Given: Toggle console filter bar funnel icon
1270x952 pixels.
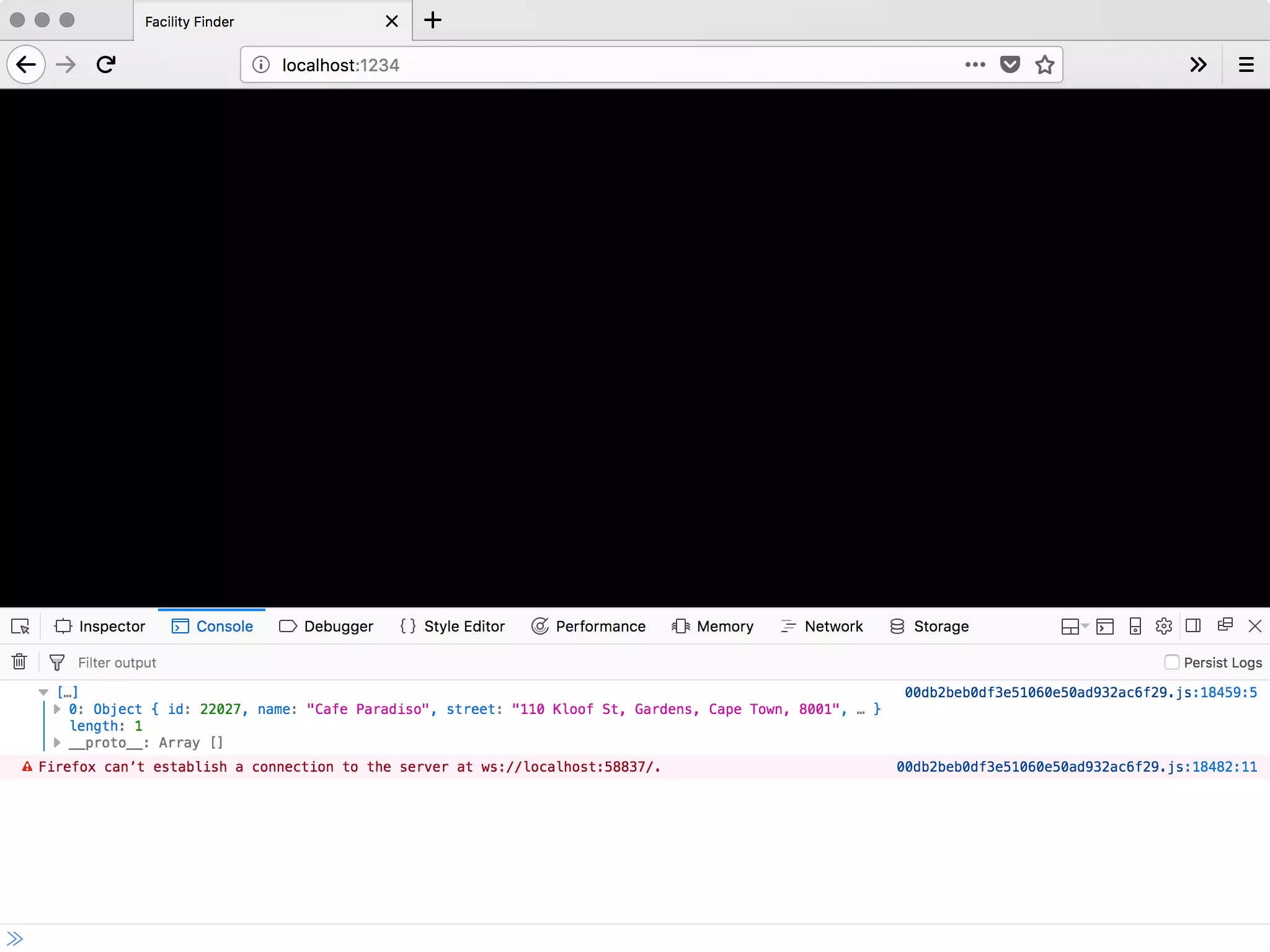Looking at the screenshot, I should (x=56, y=663).
